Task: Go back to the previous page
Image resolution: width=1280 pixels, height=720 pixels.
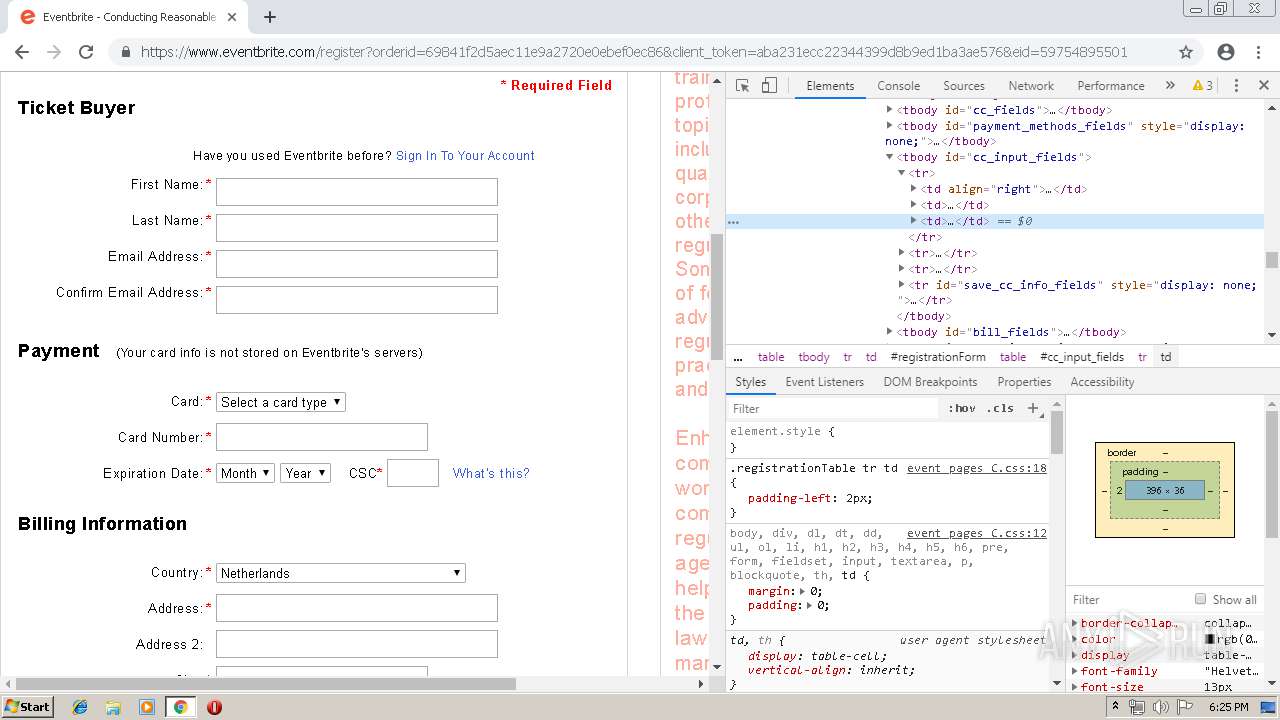Action: pos(22,52)
